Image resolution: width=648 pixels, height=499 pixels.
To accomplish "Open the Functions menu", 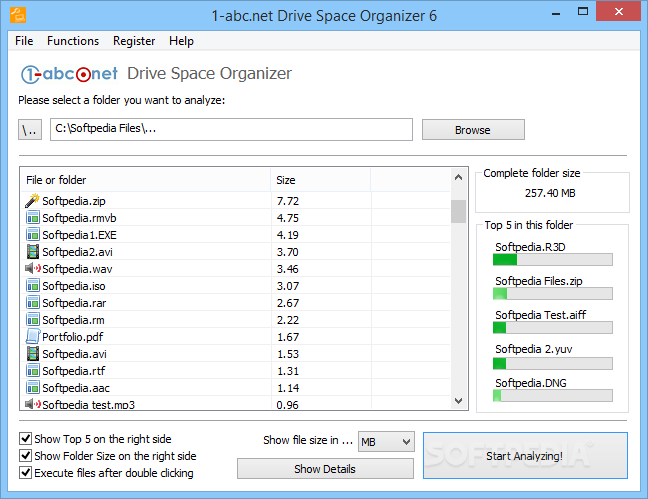I will pos(73,41).
